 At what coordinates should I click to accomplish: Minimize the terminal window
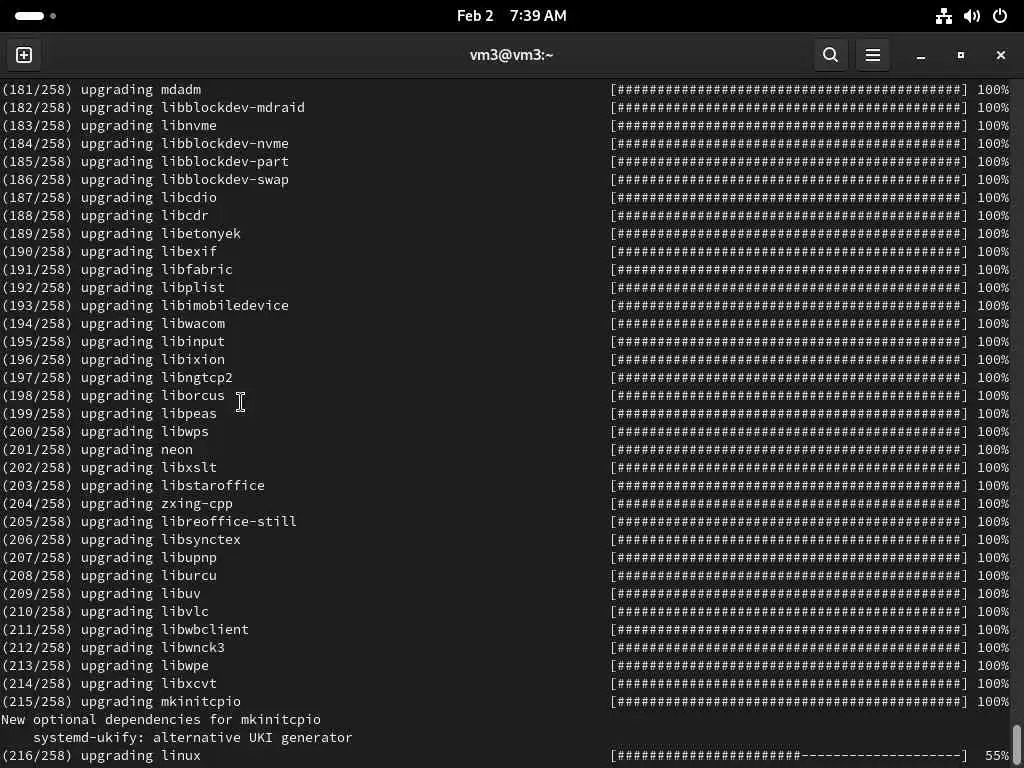pos(921,55)
